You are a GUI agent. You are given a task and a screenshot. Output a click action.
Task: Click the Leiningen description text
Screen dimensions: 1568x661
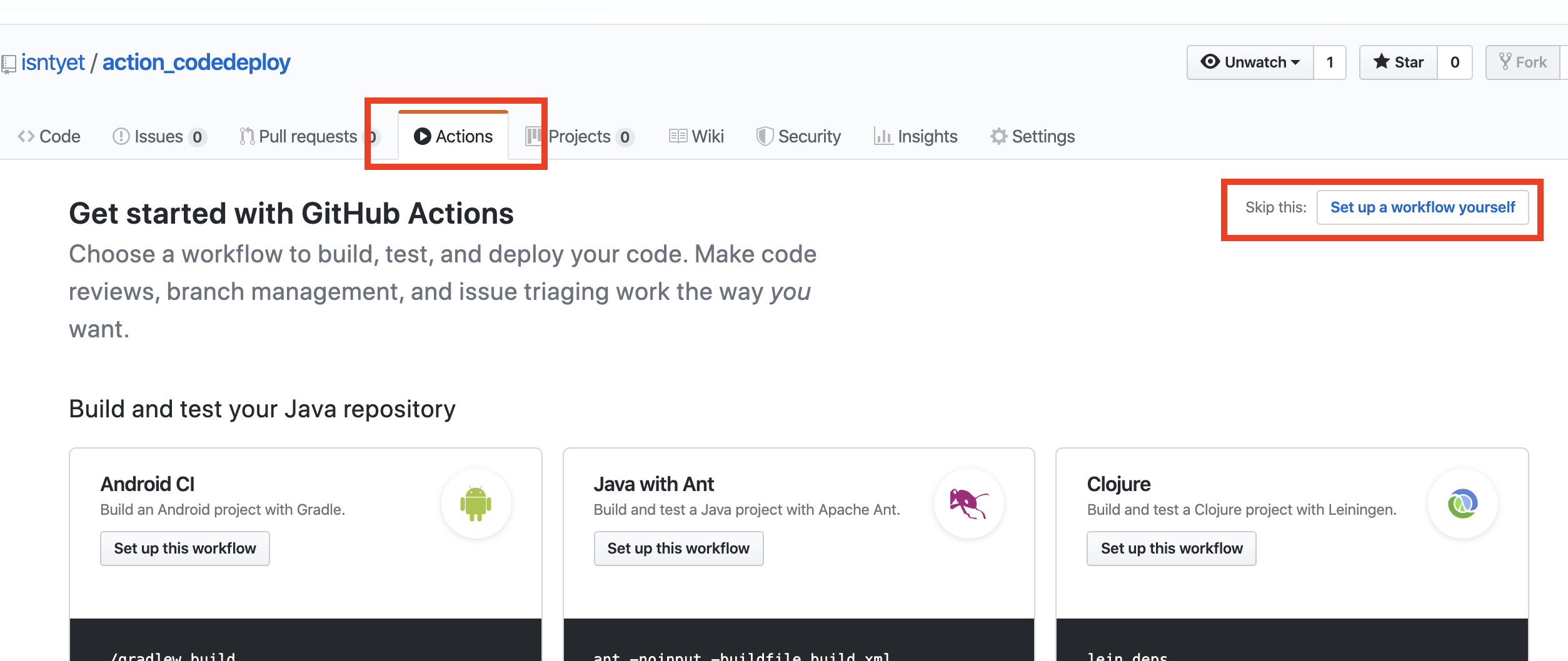pos(1242,510)
